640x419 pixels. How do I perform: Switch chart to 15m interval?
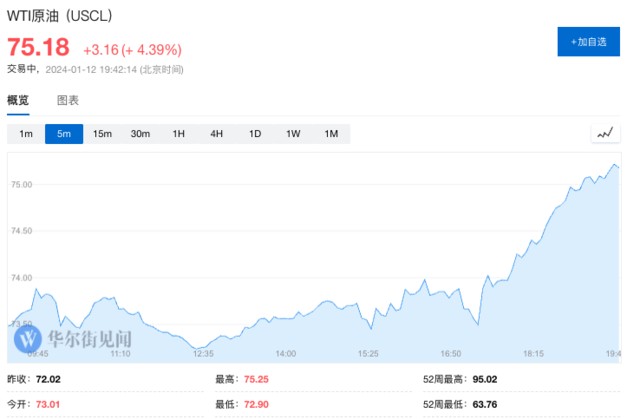[x=102, y=134]
